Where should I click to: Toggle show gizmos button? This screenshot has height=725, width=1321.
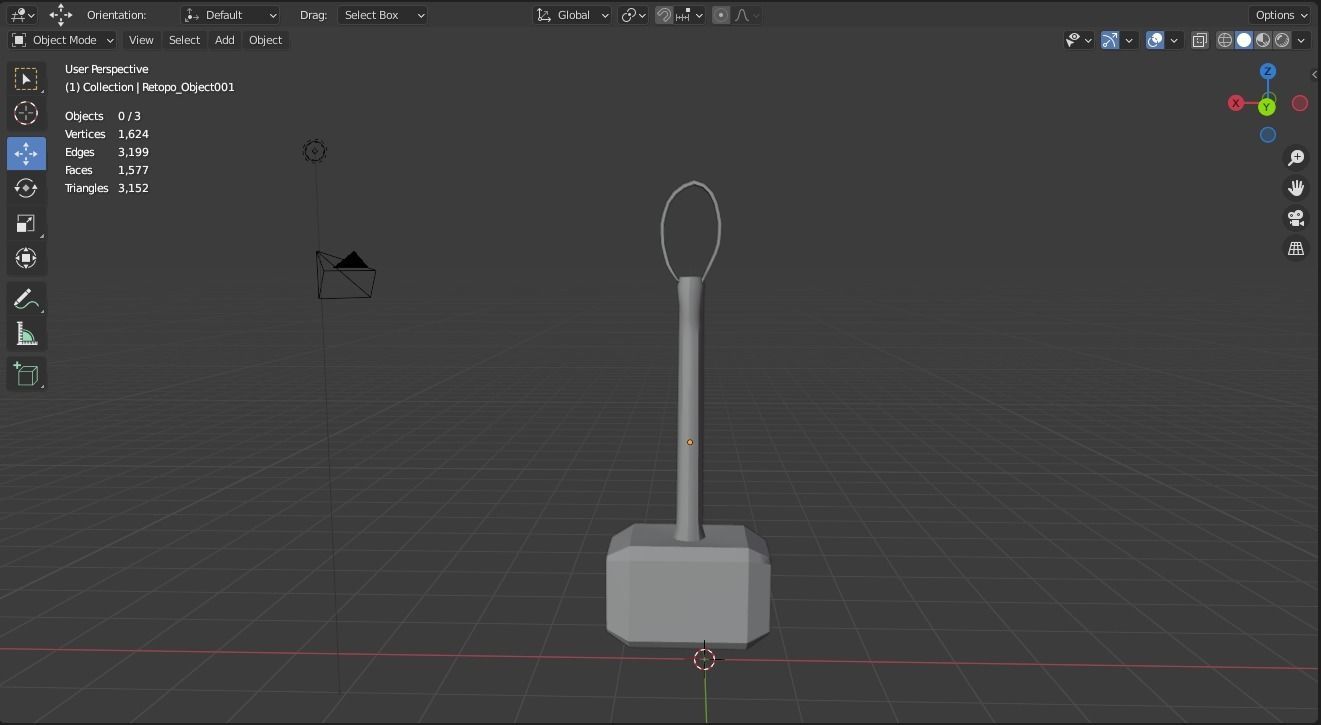tap(1110, 40)
